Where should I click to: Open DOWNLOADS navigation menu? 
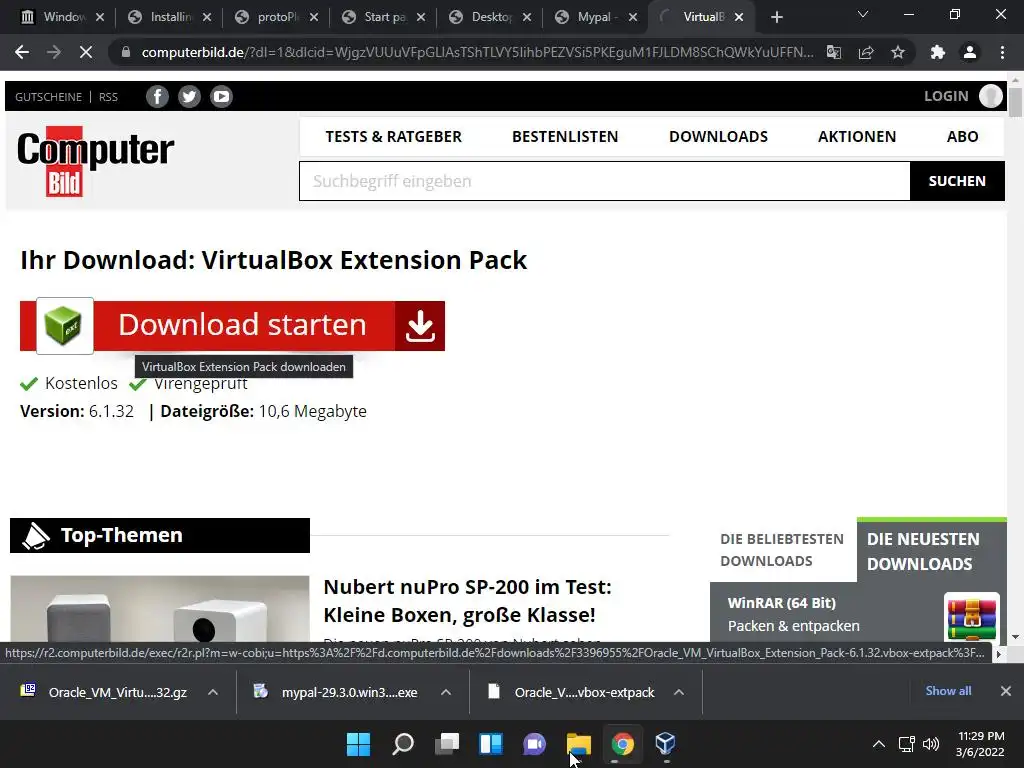pyautogui.click(x=718, y=136)
